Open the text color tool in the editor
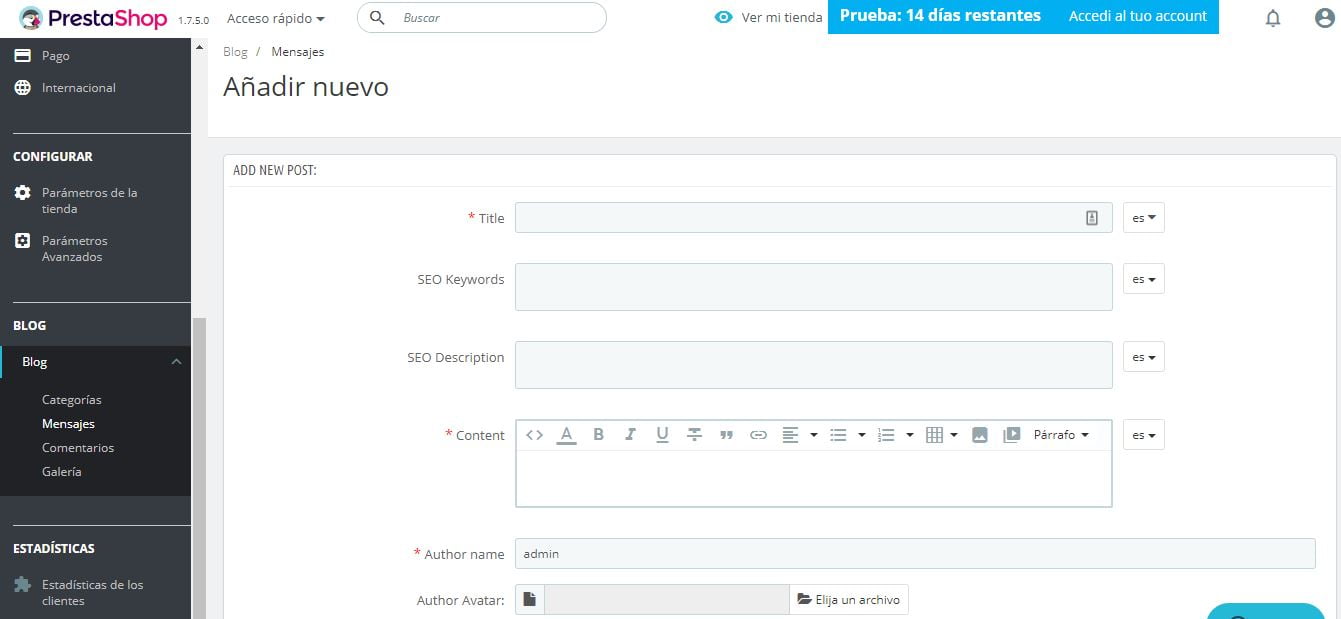The height and width of the screenshot is (619, 1341). [x=566, y=434]
